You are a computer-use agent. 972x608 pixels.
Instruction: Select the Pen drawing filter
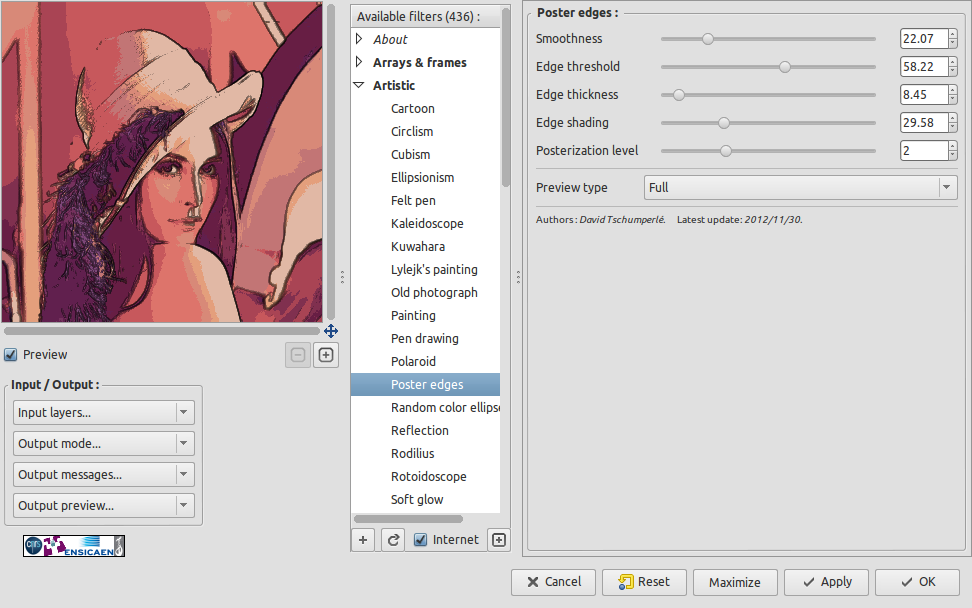[x=424, y=339]
